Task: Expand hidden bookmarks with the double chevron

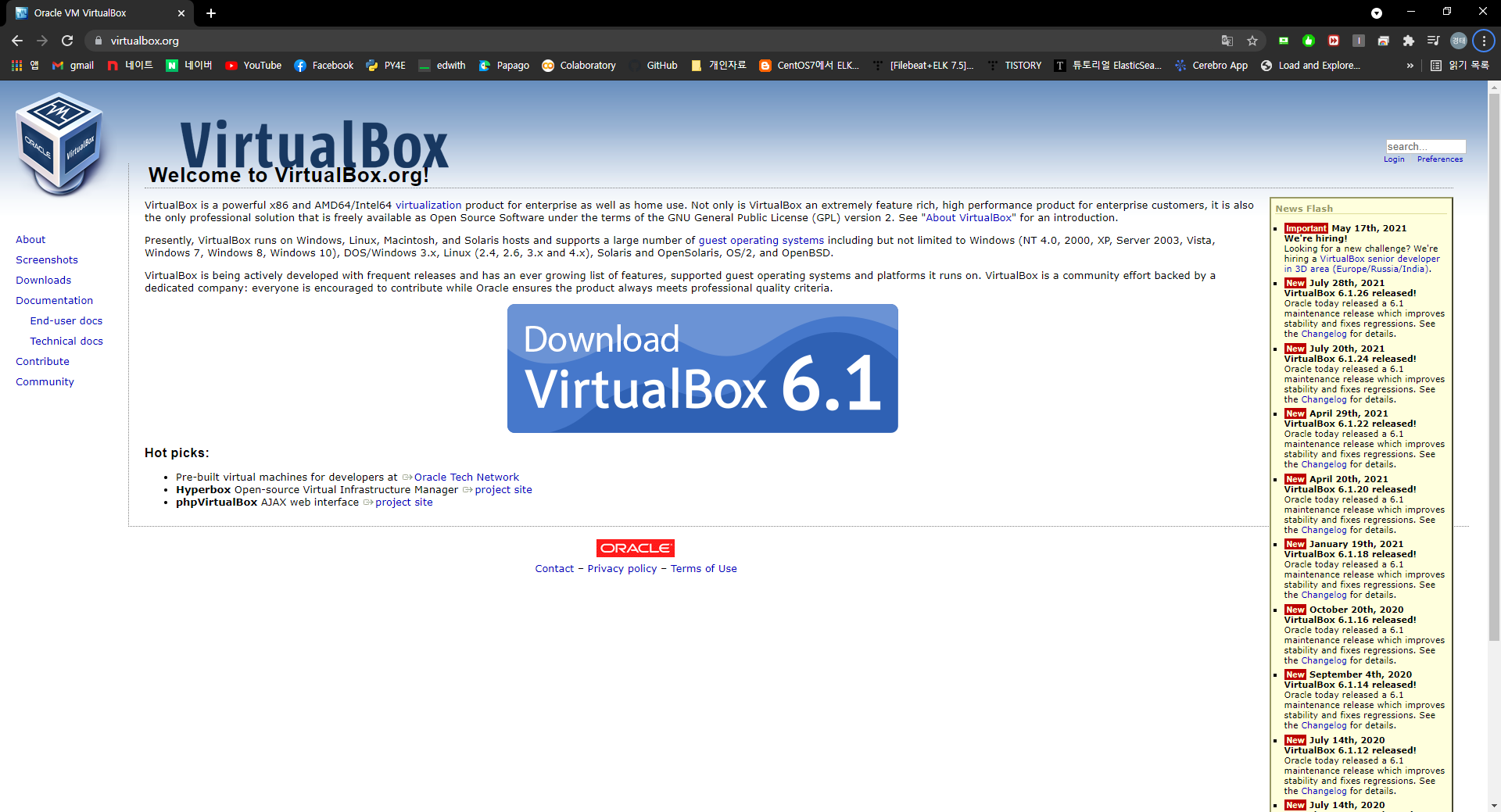Action: pos(1410,66)
